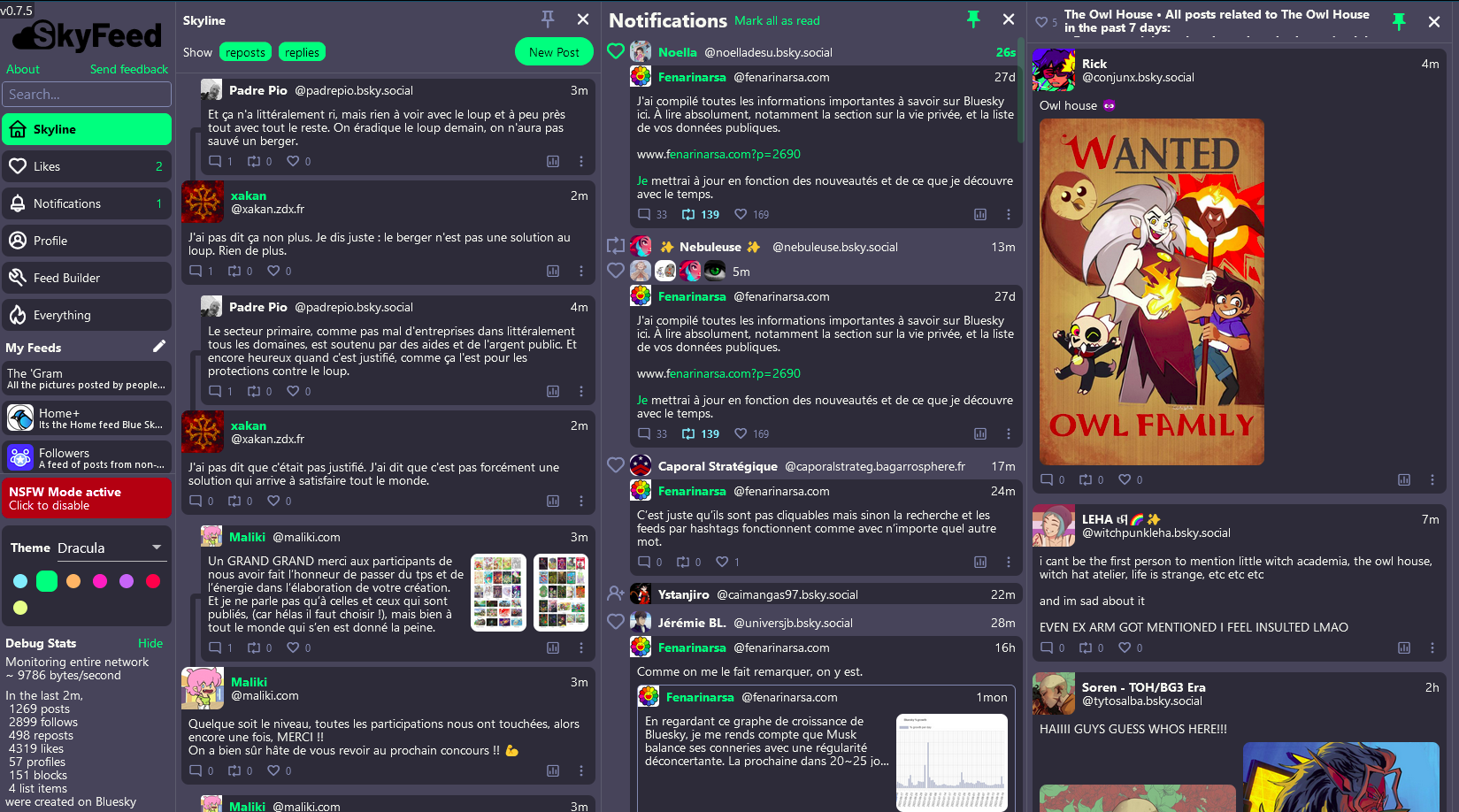This screenshot has height=812, width=1459.
Task: Open the Profile page
Action: click(87, 241)
